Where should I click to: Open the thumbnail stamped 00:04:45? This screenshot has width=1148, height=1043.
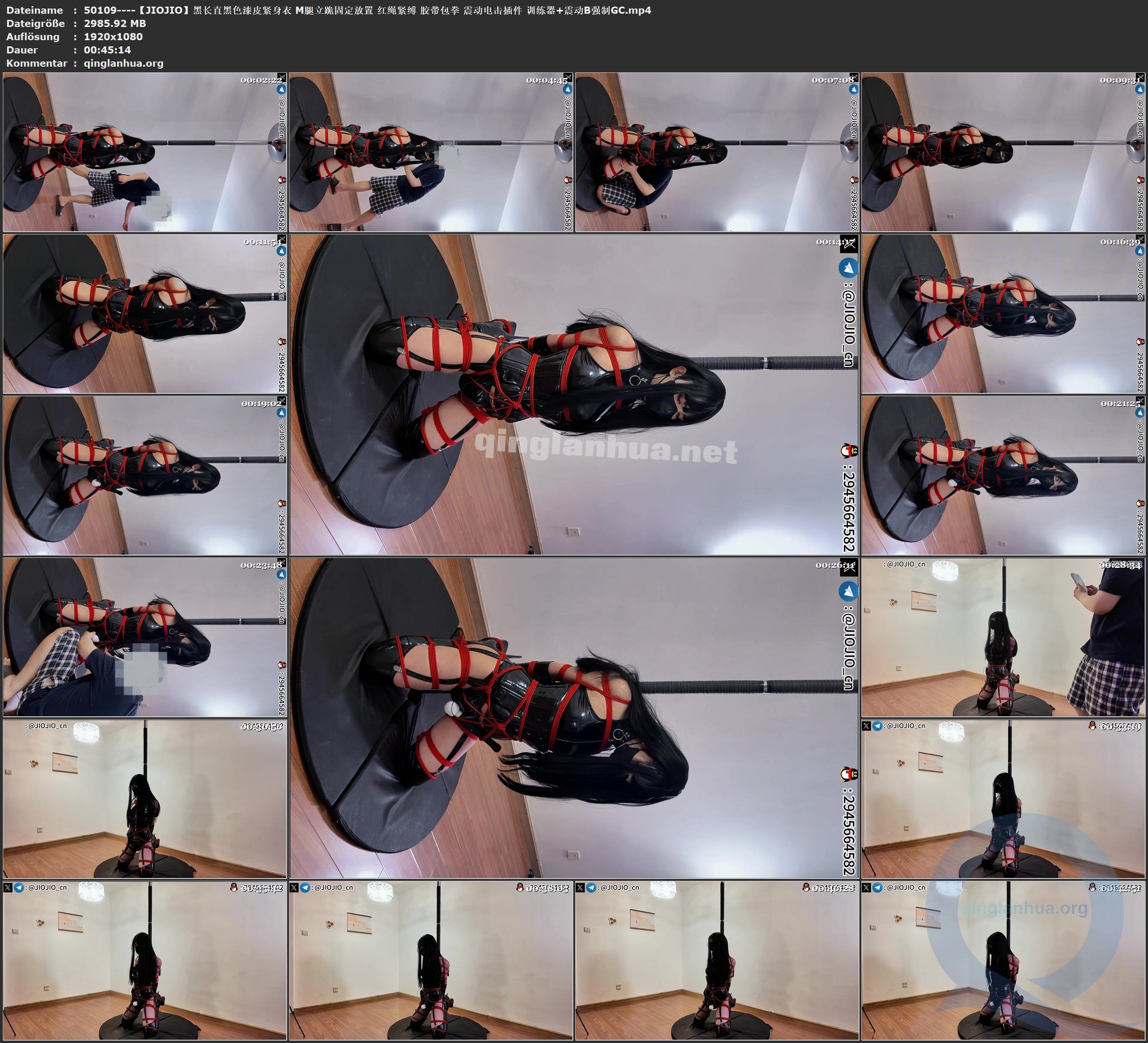point(430,152)
